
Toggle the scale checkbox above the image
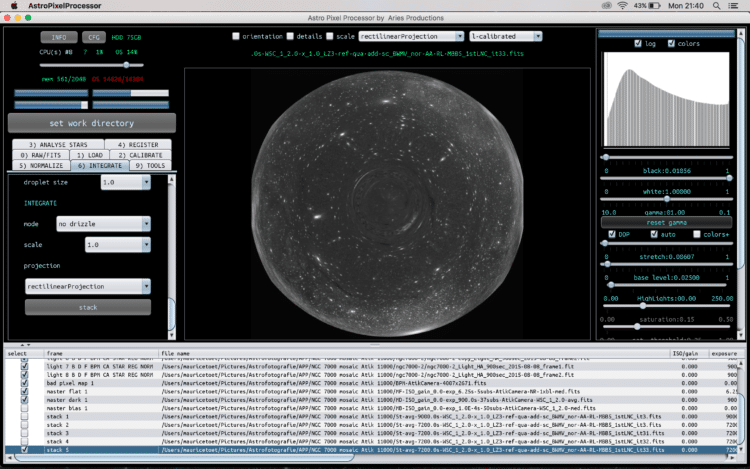pyautogui.click(x=330, y=36)
